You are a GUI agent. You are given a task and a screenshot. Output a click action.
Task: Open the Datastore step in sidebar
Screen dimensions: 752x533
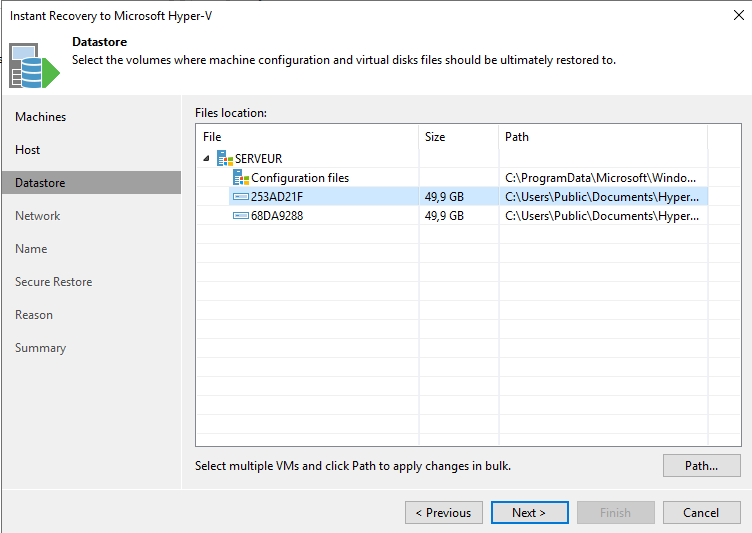pos(40,183)
